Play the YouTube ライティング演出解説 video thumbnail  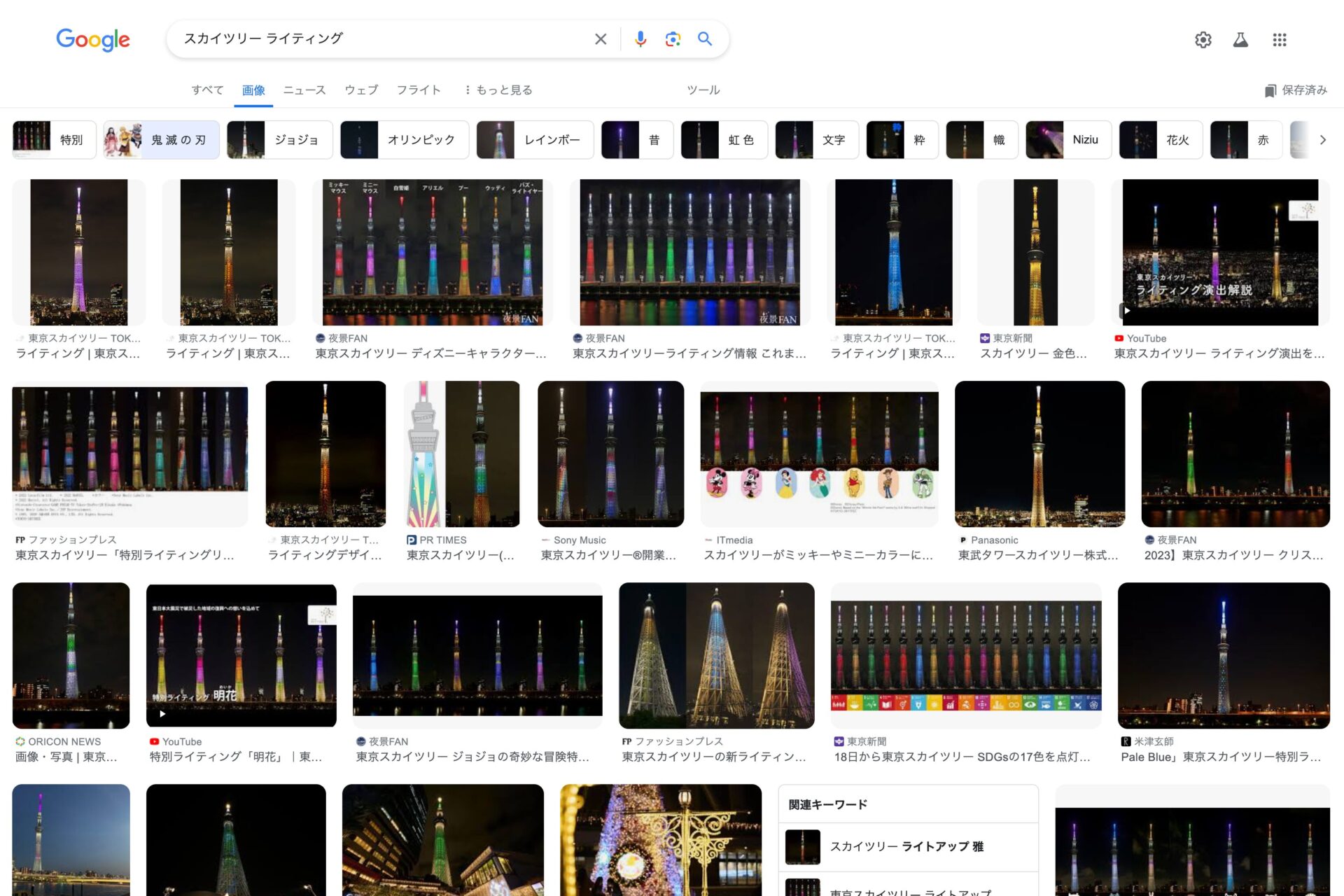tap(1220, 252)
